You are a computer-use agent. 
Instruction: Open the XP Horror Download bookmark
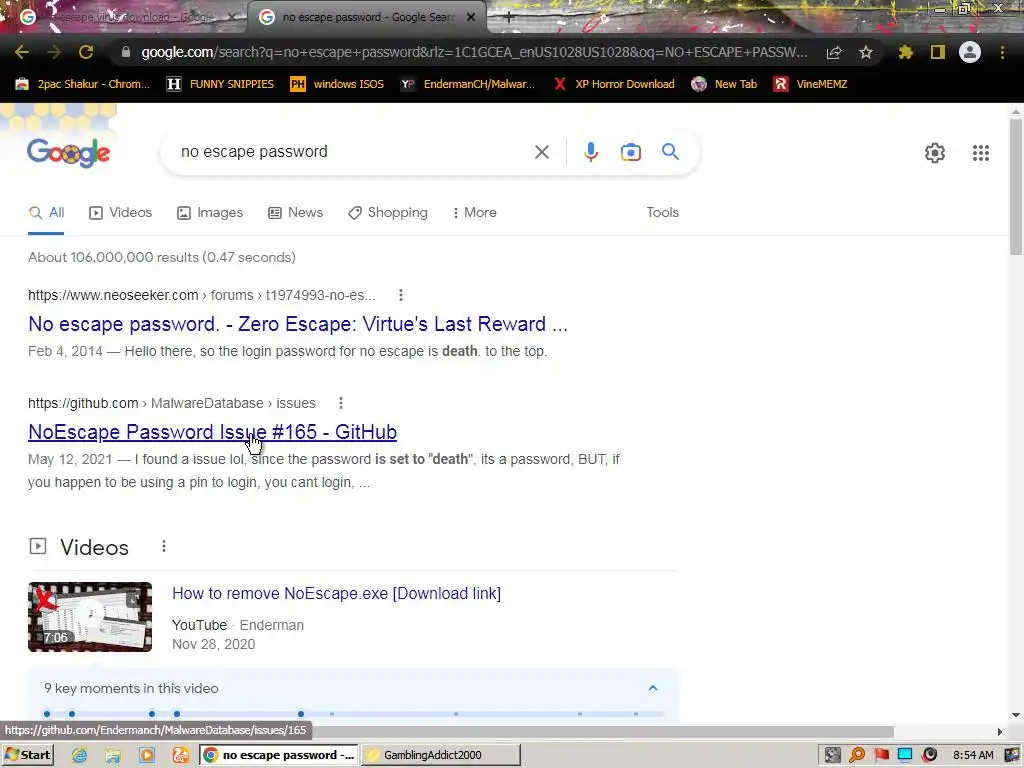(x=613, y=84)
